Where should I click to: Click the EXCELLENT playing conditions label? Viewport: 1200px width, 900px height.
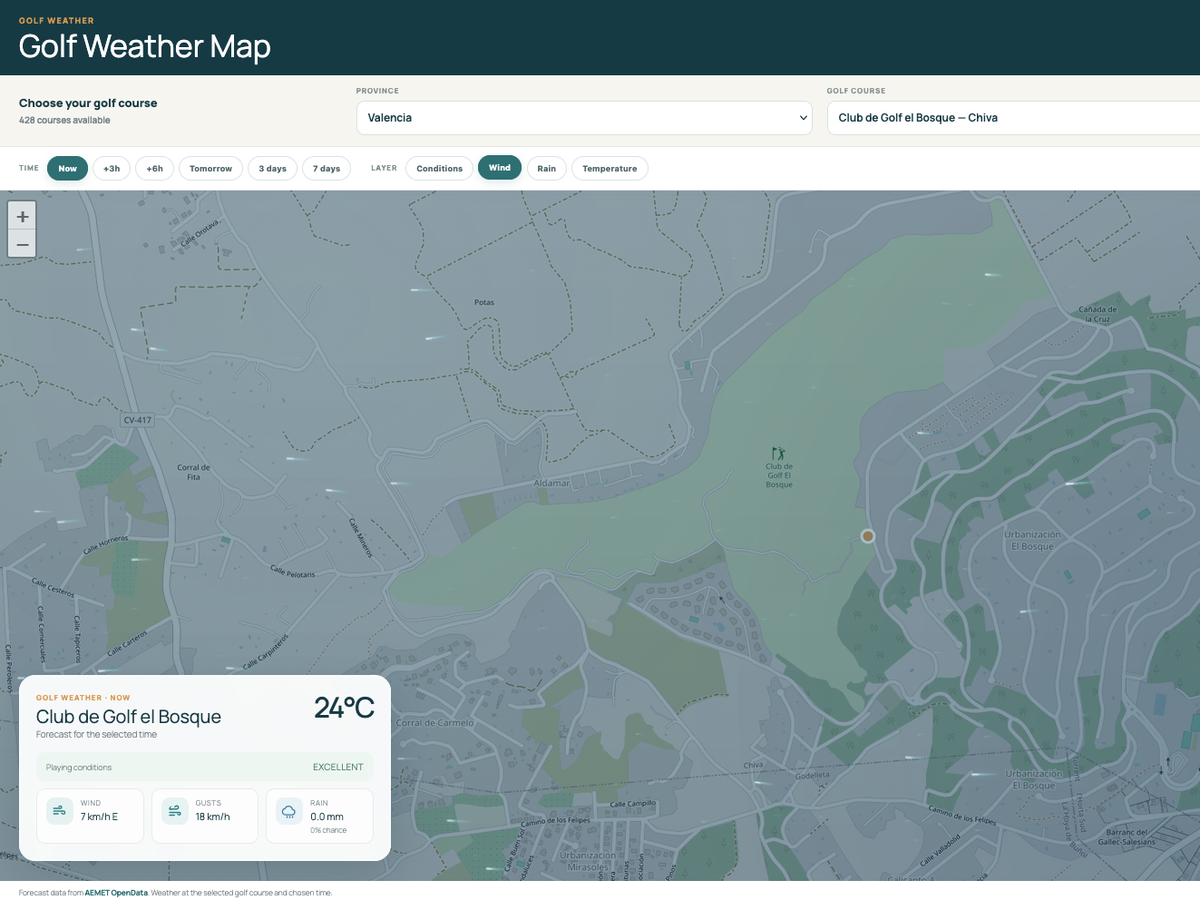tap(338, 768)
